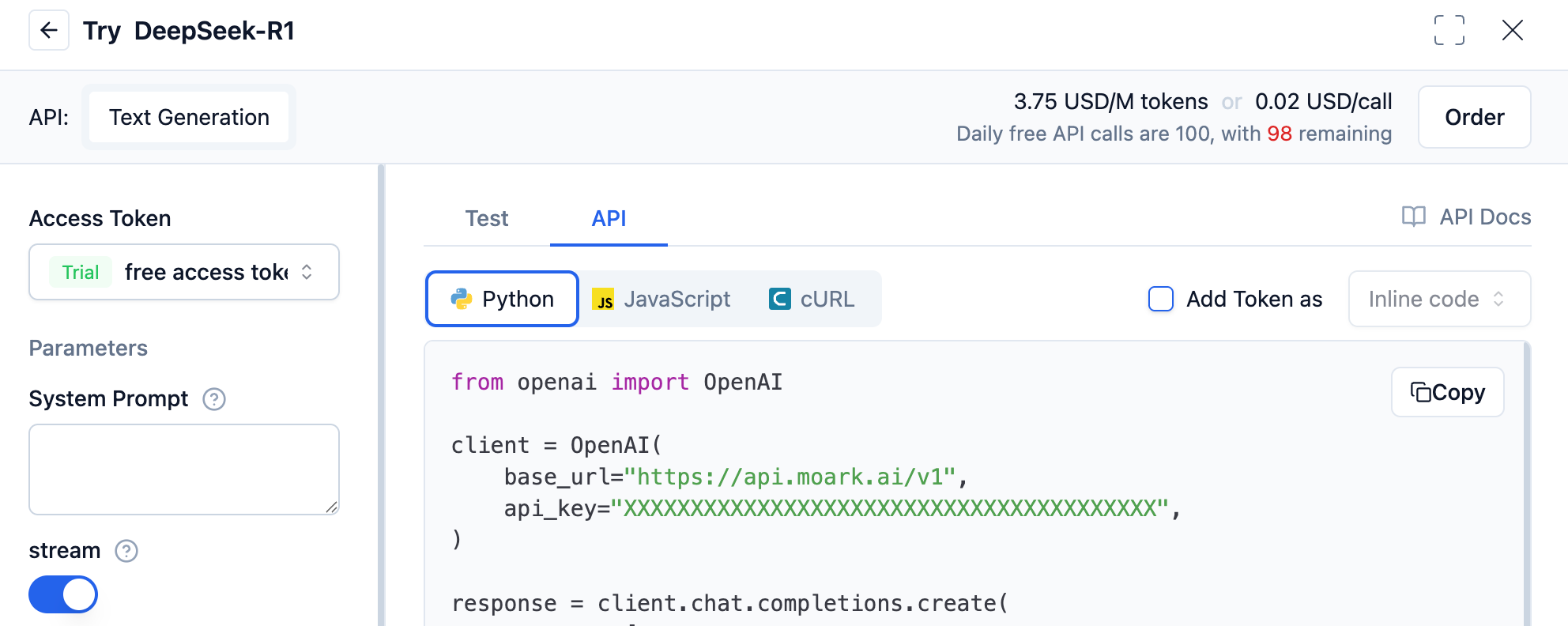Close the Try DeepSeek-R1 panel
The image size is (1568, 626).
[x=1512, y=31]
